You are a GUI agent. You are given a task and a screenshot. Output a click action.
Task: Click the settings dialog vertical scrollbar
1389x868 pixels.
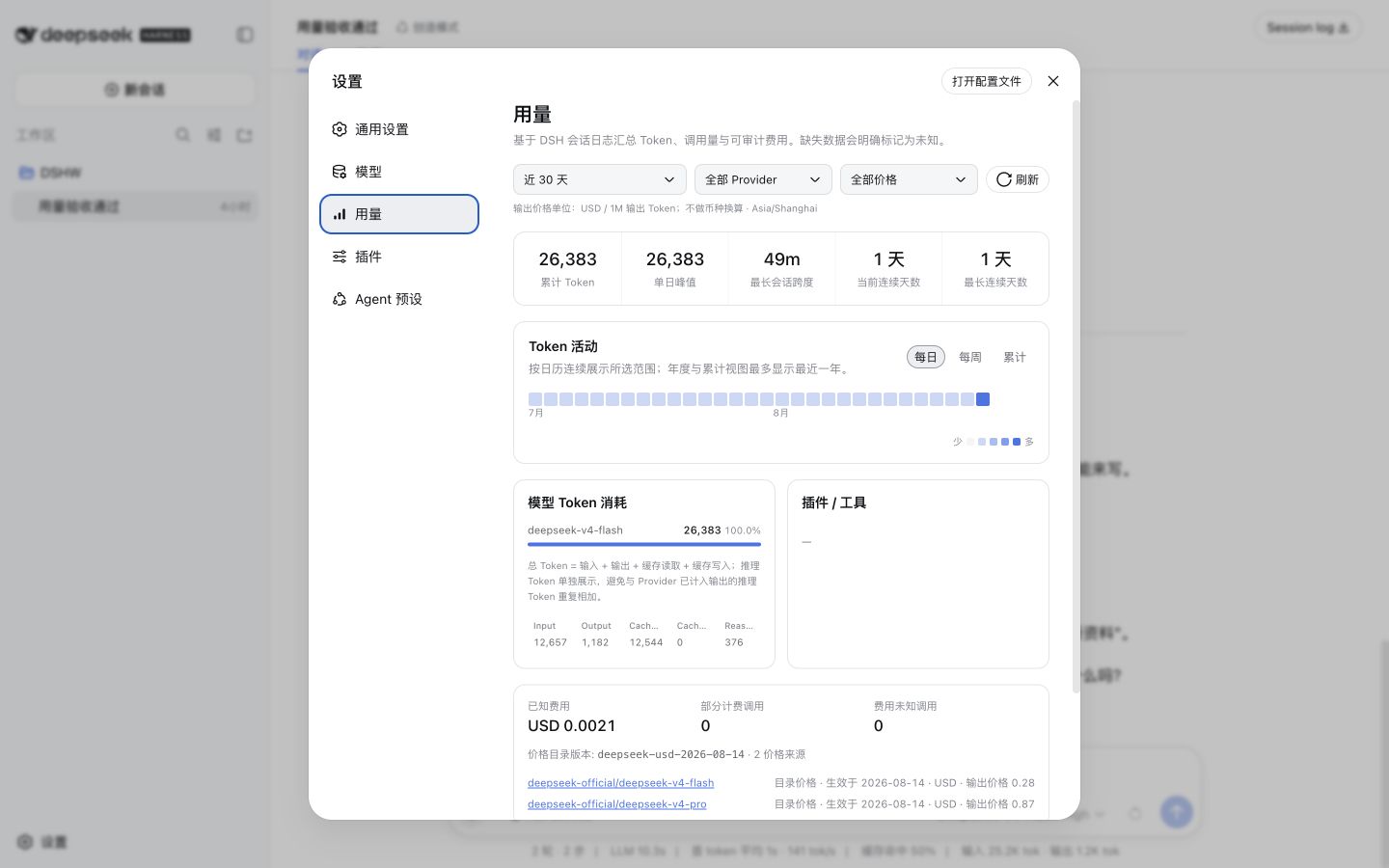coord(1076,395)
